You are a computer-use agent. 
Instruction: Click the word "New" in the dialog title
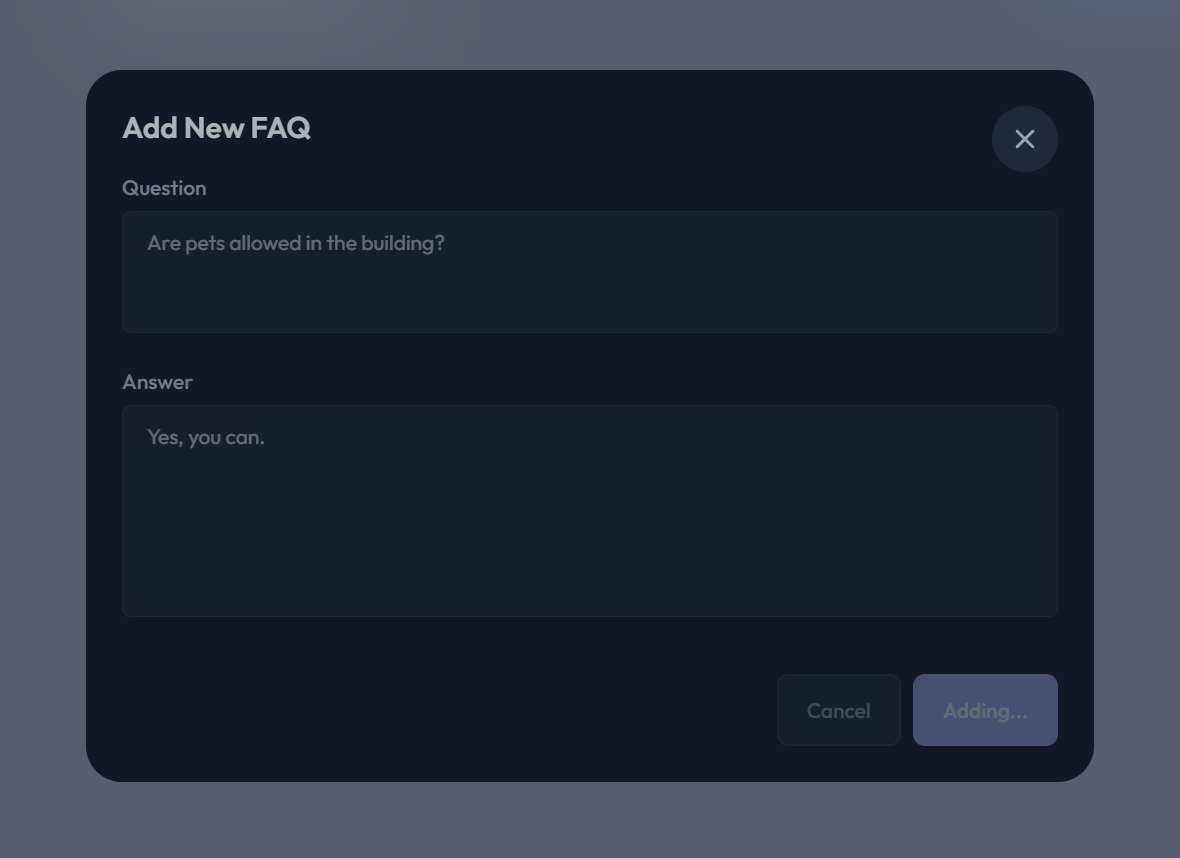pyautogui.click(x=214, y=128)
